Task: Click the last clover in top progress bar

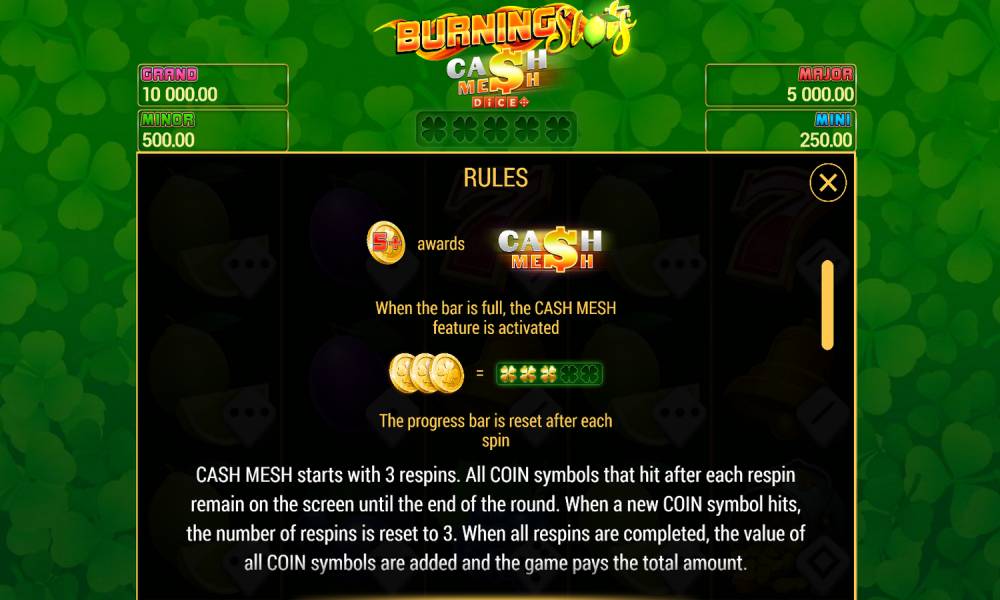Action: [x=558, y=129]
